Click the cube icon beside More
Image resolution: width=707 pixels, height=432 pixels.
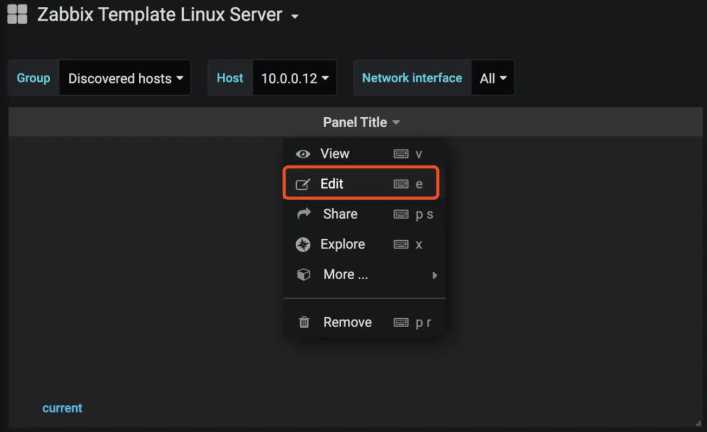[303, 274]
